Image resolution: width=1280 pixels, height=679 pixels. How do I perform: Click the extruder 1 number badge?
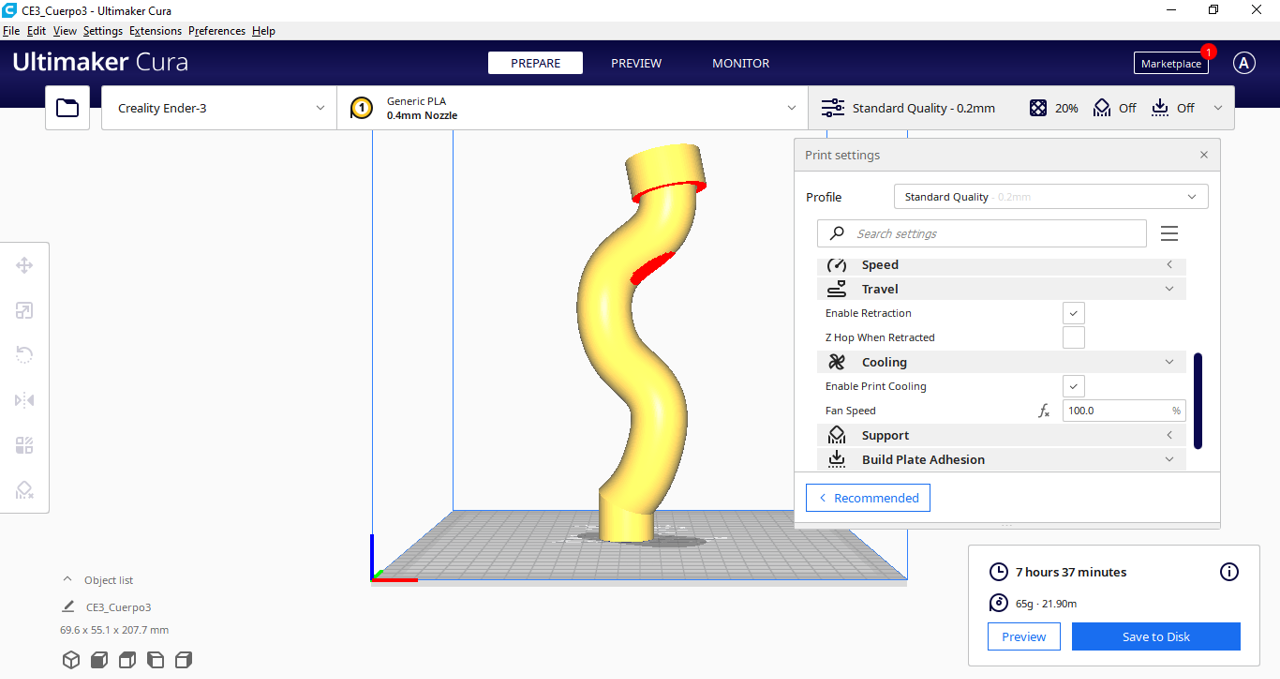coord(361,108)
